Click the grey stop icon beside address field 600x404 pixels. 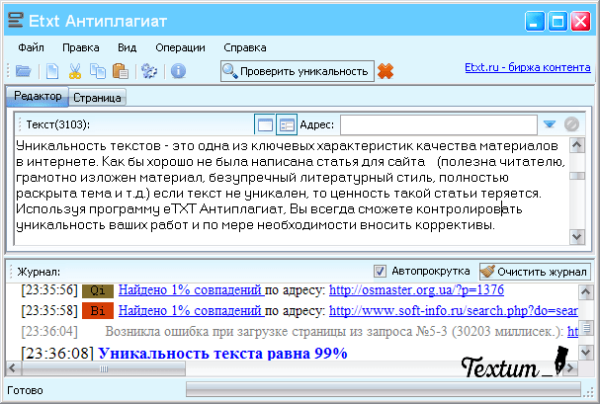tap(571, 124)
